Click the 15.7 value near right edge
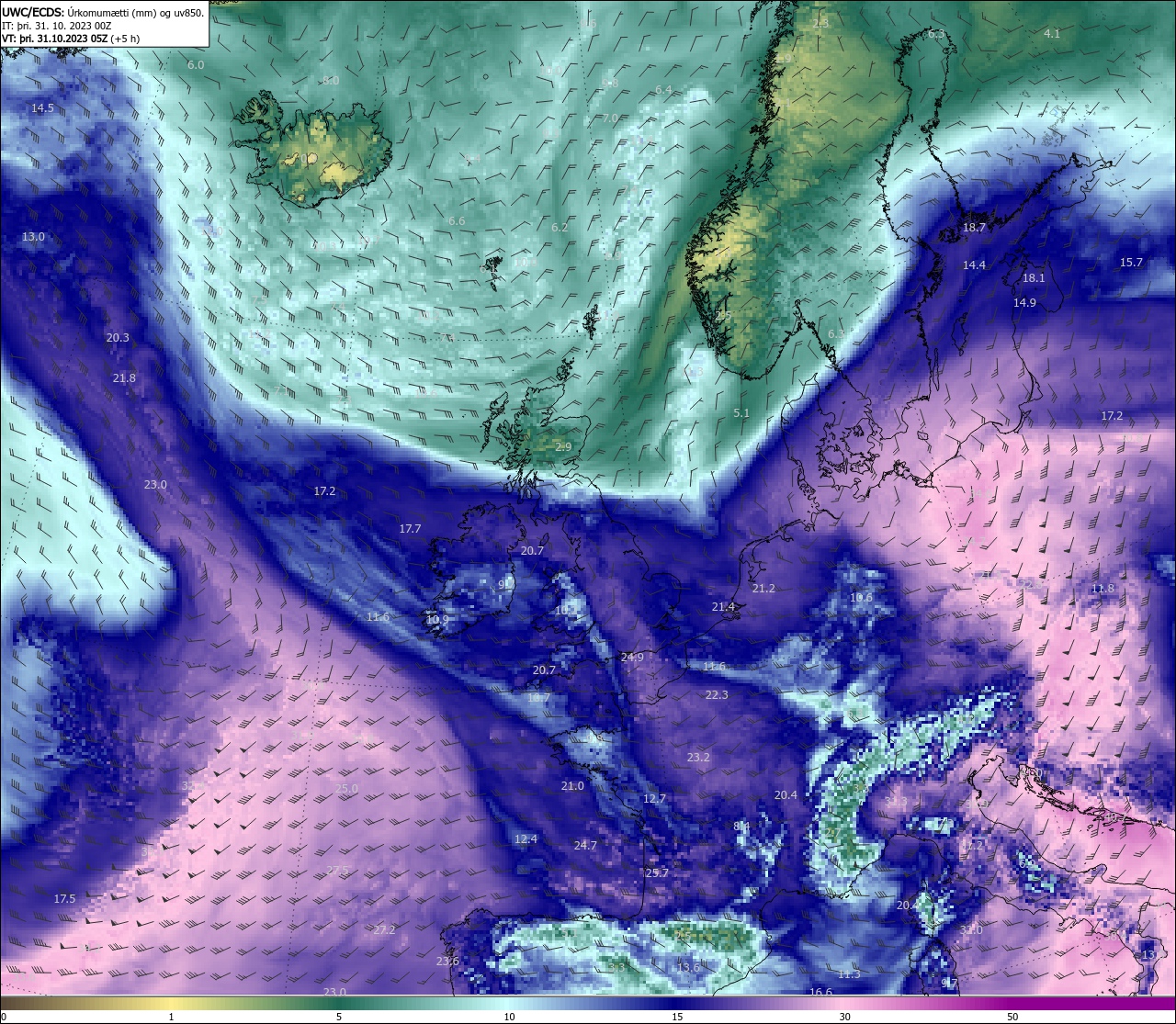 pos(1131,263)
